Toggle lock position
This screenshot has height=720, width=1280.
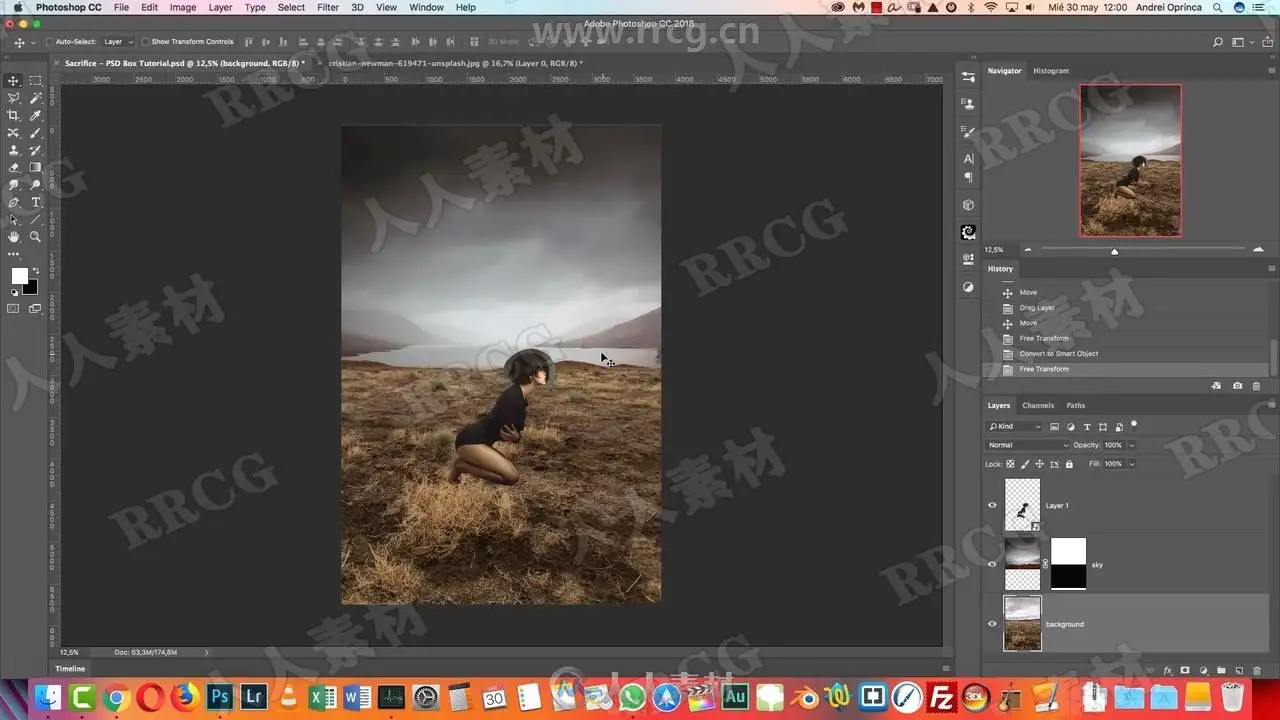coord(1039,464)
